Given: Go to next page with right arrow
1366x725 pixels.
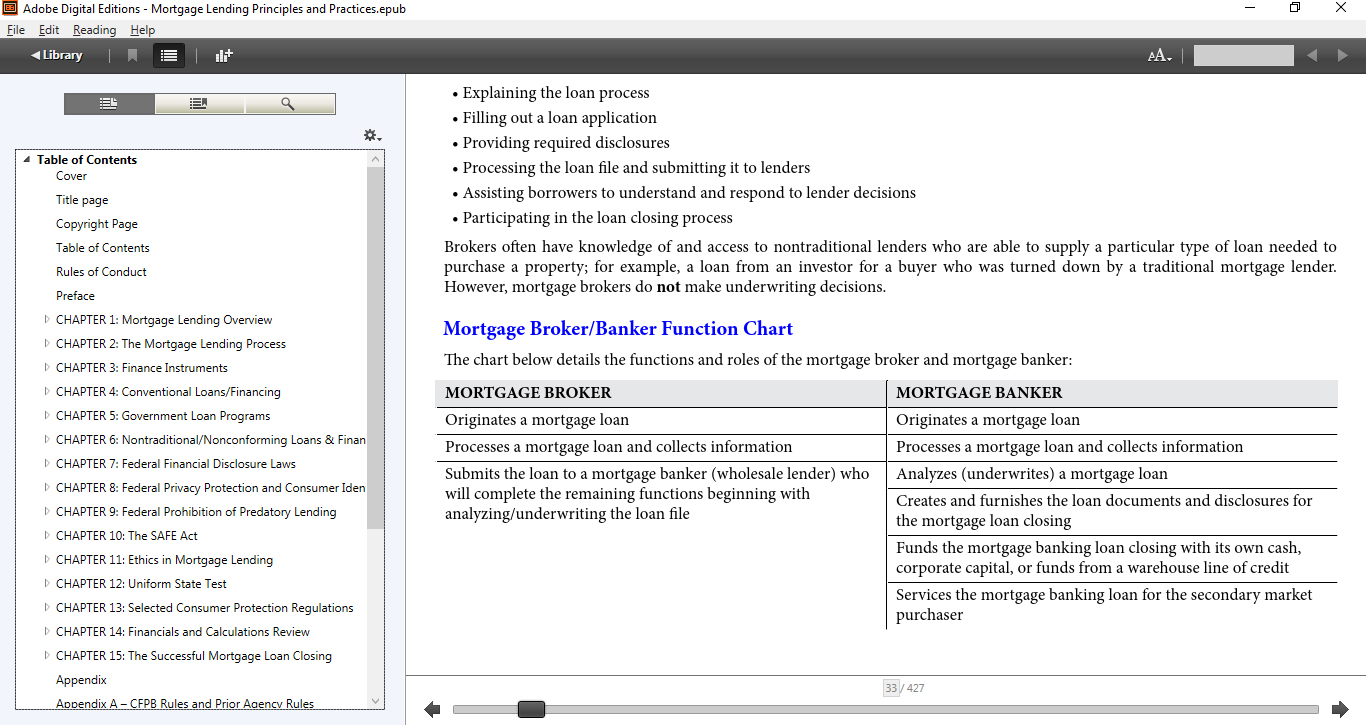Looking at the screenshot, I should pos(1340,710).
